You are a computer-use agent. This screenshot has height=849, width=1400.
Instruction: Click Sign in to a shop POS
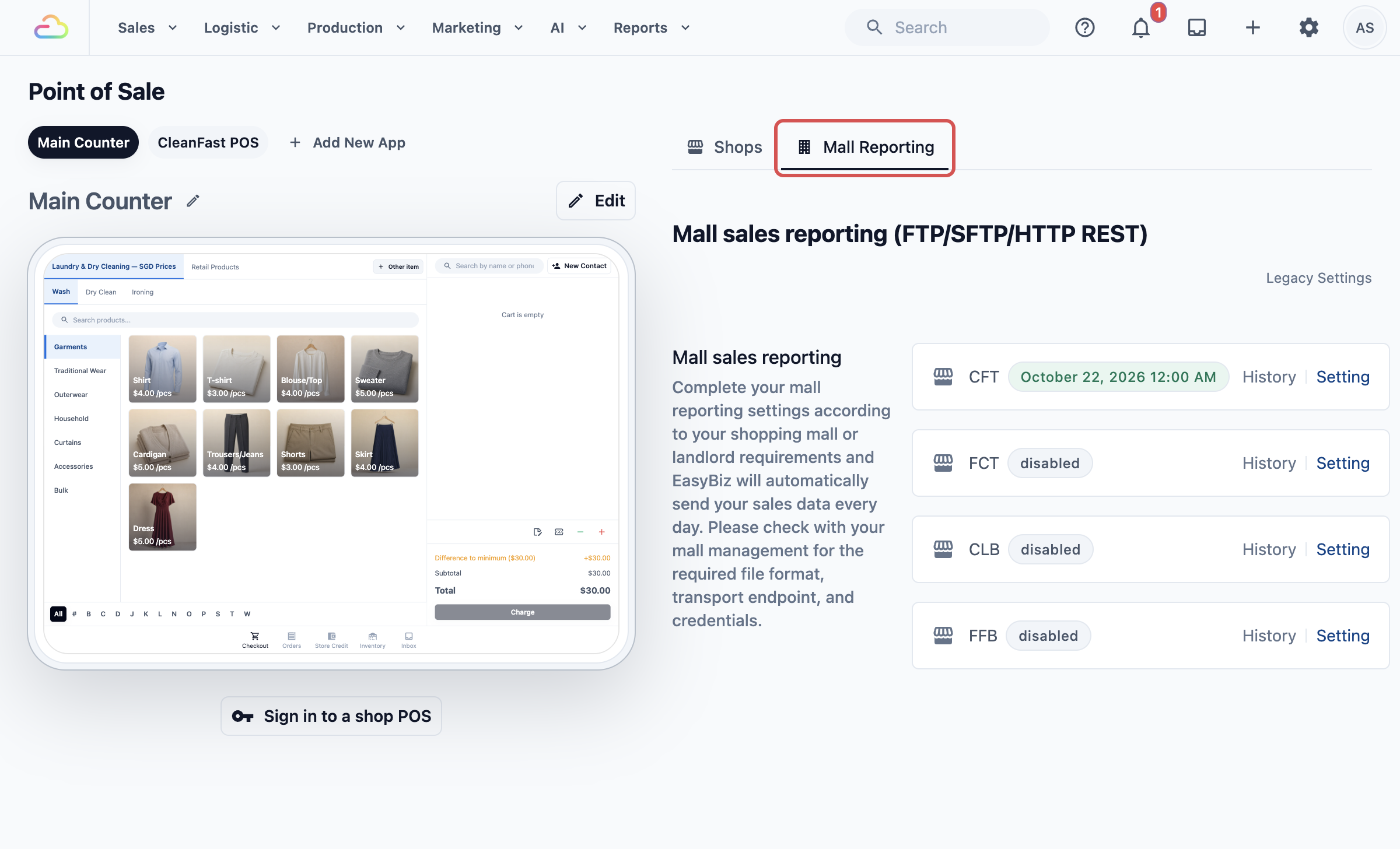click(x=331, y=716)
